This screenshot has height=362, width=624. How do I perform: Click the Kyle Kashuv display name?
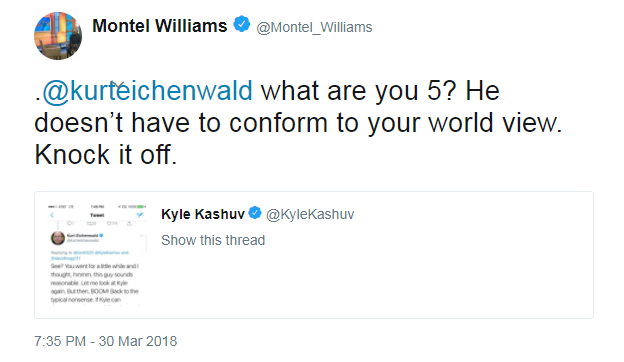point(203,214)
